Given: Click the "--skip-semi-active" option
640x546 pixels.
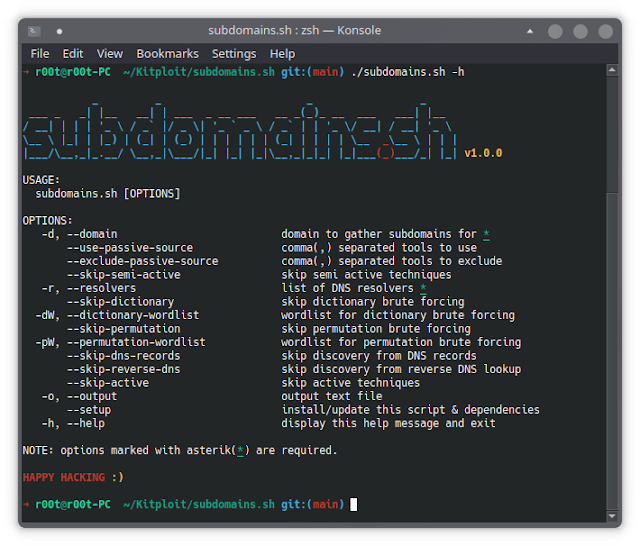Looking at the screenshot, I should click(124, 275).
